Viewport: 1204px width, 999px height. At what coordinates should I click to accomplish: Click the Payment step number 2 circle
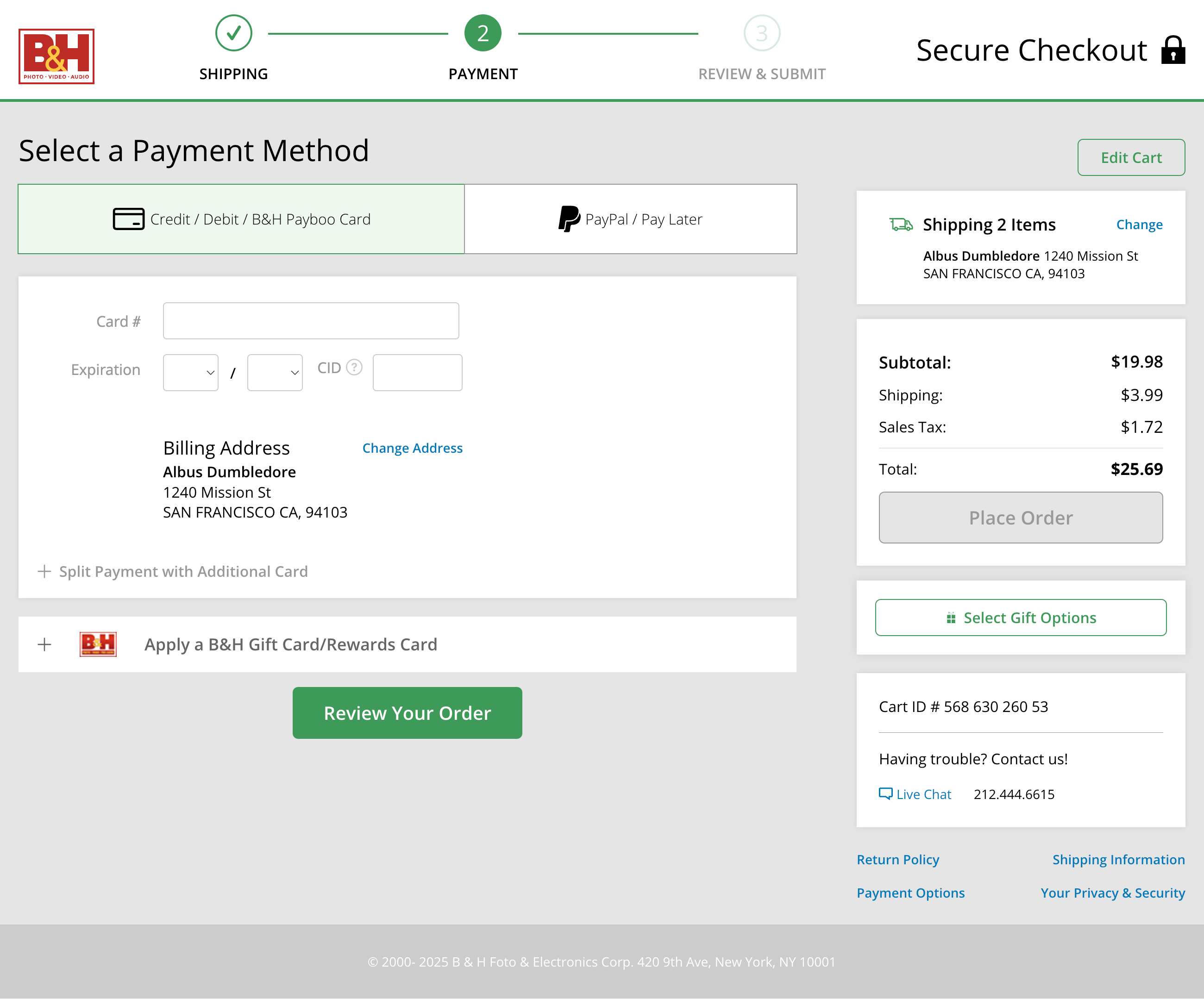(x=483, y=33)
